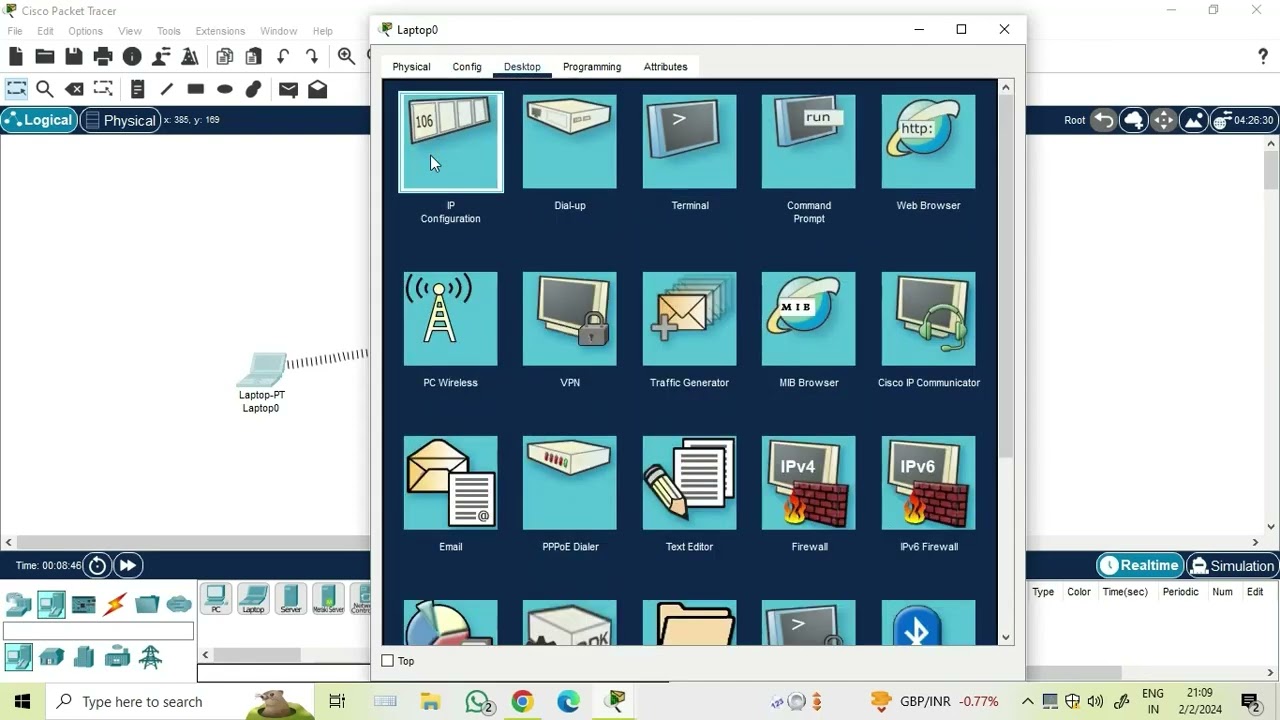Image resolution: width=1280 pixels, height=720 pixels.
Task: Click the desktop panel scroll down arrow
Action: point(1006,637)
